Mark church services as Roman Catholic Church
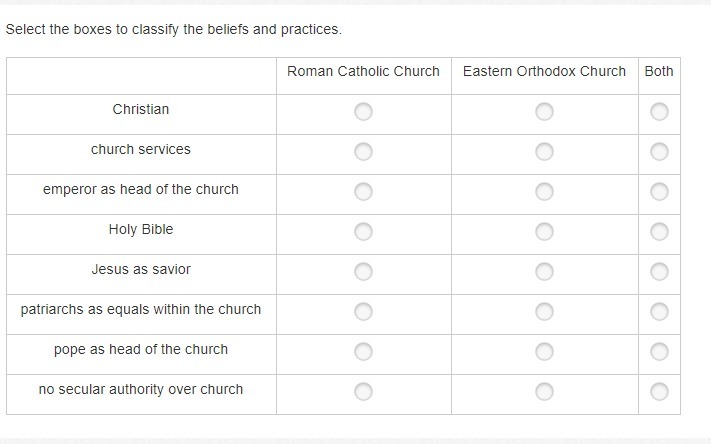 pos(363,151)
